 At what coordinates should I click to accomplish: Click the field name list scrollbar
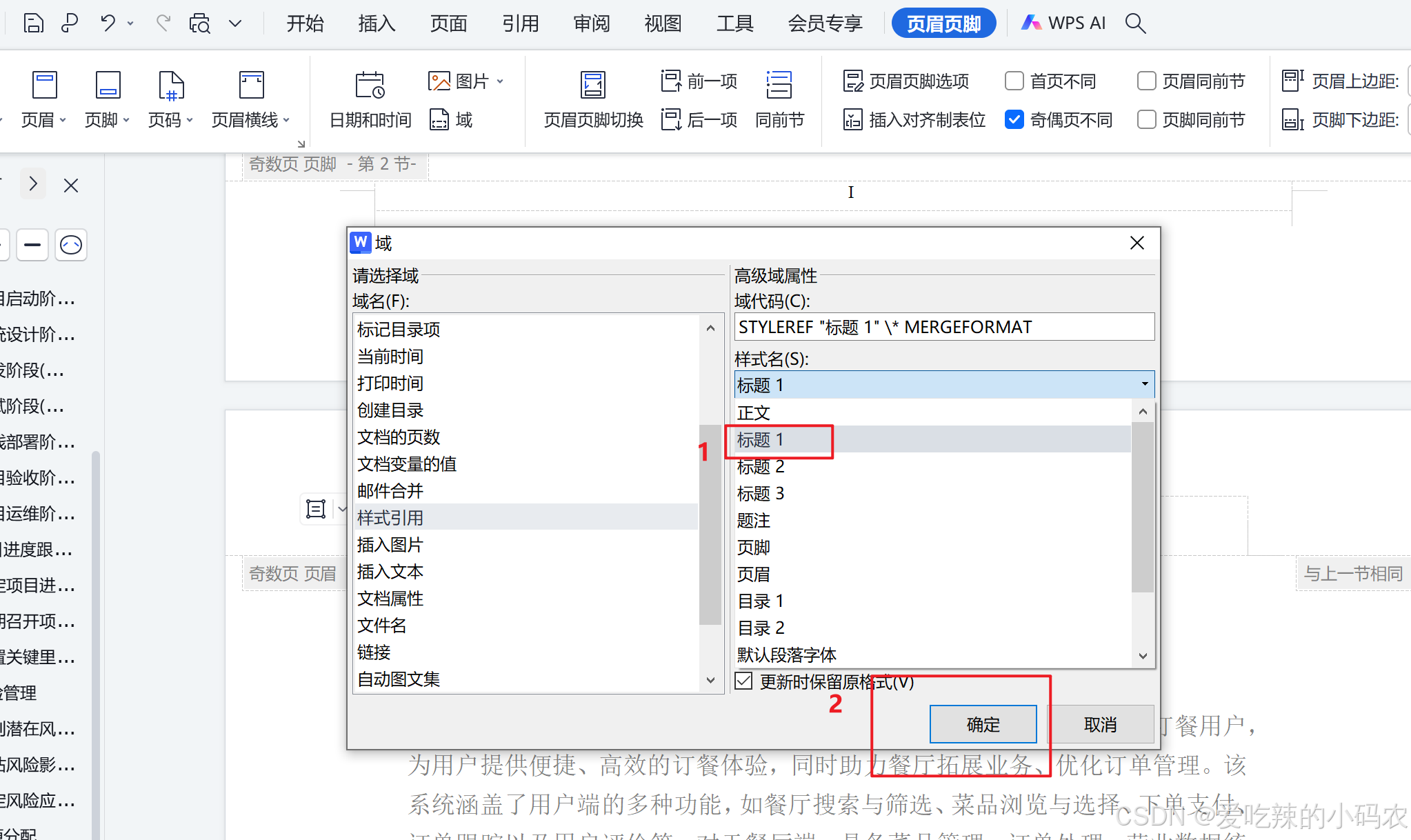[710, 524]
